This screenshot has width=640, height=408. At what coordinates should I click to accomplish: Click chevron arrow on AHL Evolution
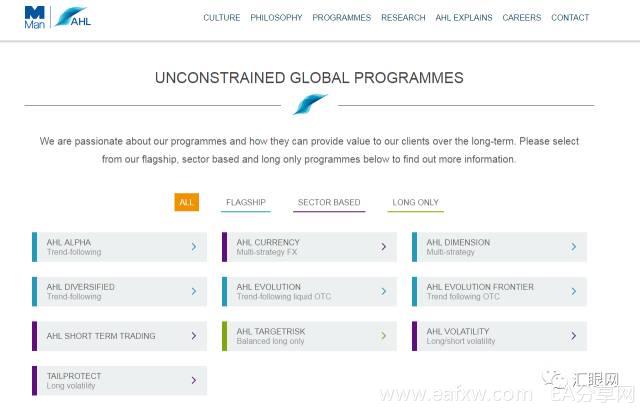[x=384, y=291]
